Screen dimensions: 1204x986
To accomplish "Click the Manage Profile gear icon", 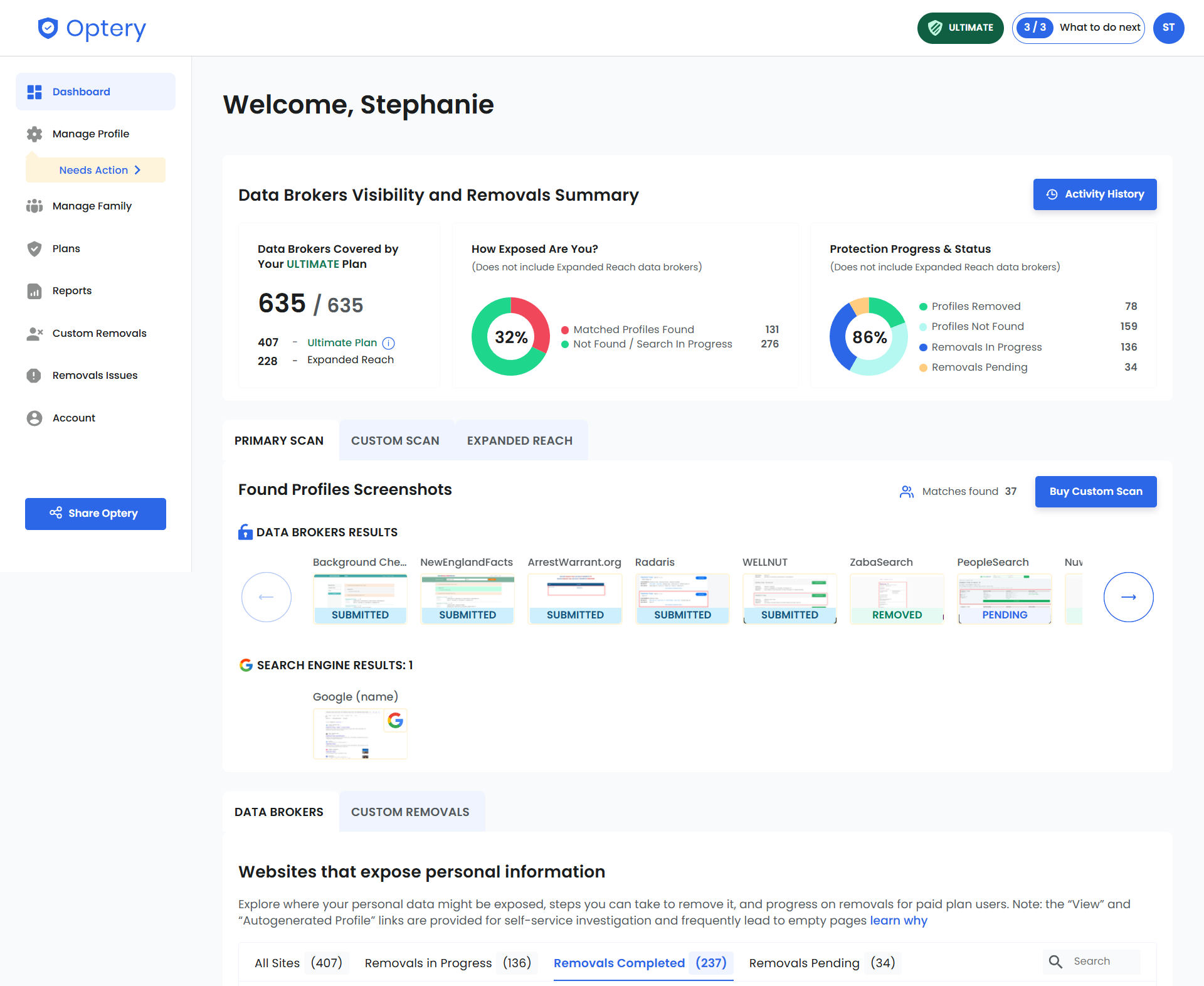I will (x=34, y=134).
